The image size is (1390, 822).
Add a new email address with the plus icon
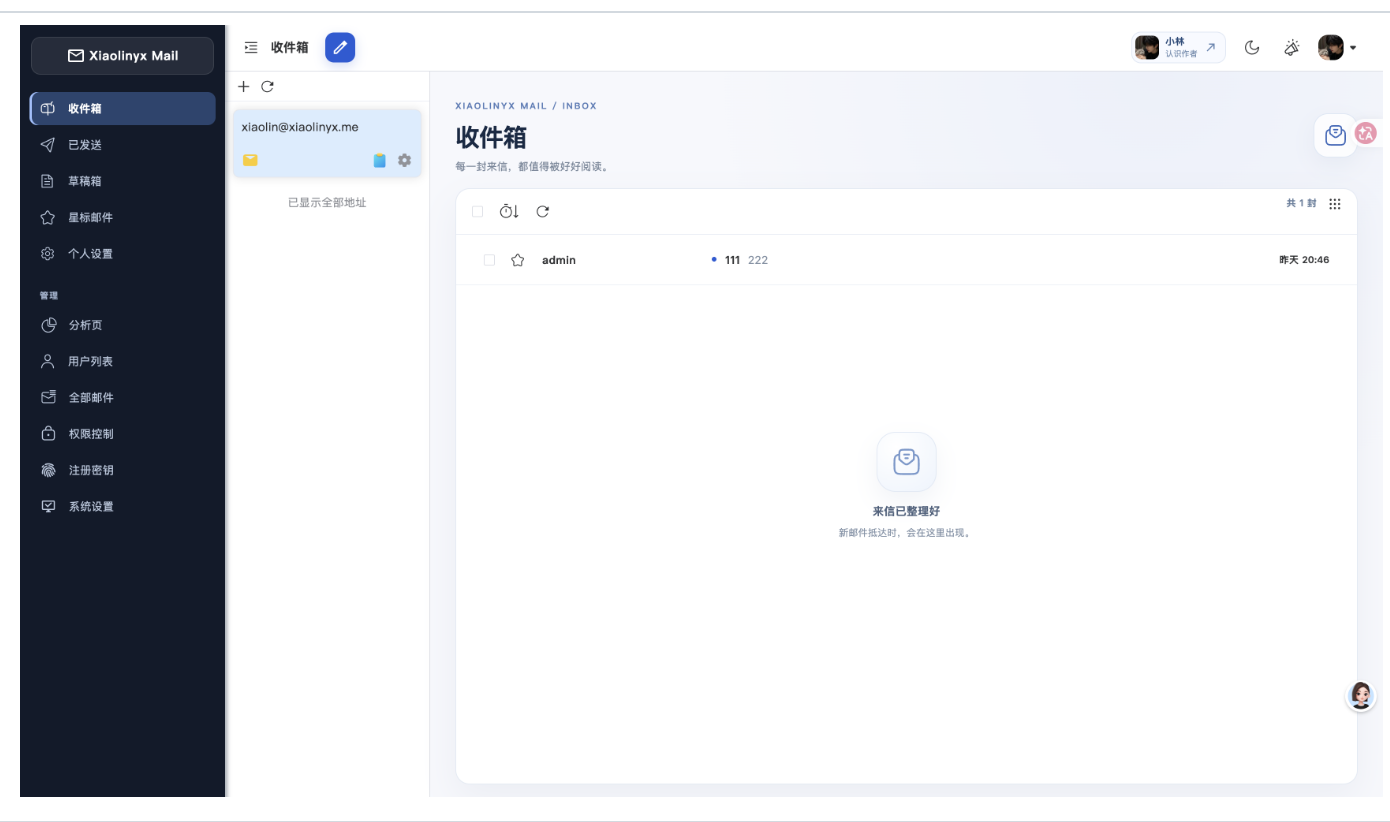point(243,87)
